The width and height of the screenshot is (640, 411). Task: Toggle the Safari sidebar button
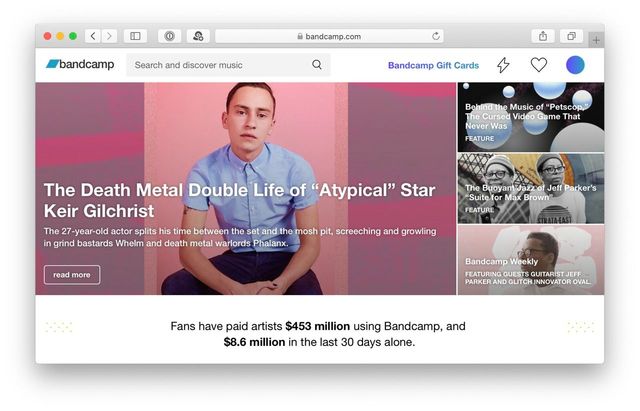point(135,36)
